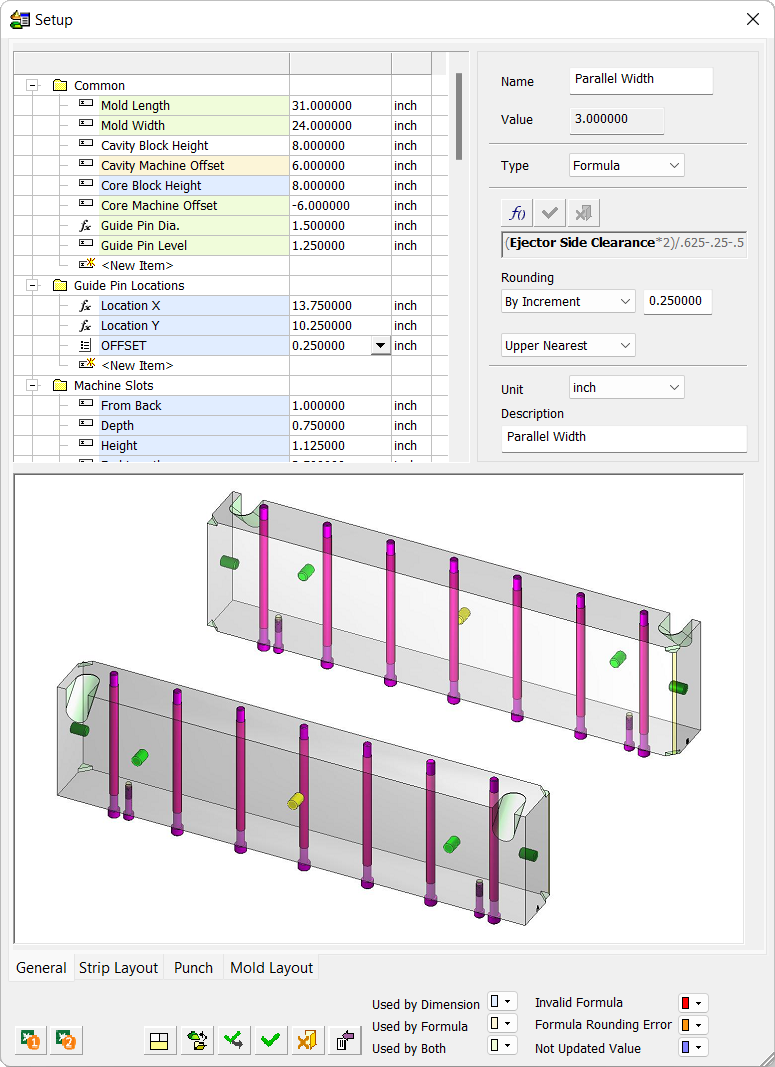775x1067 pixels.
Task: Click the parameter list vertical scrollbar
Action: [x=459, y=116]
